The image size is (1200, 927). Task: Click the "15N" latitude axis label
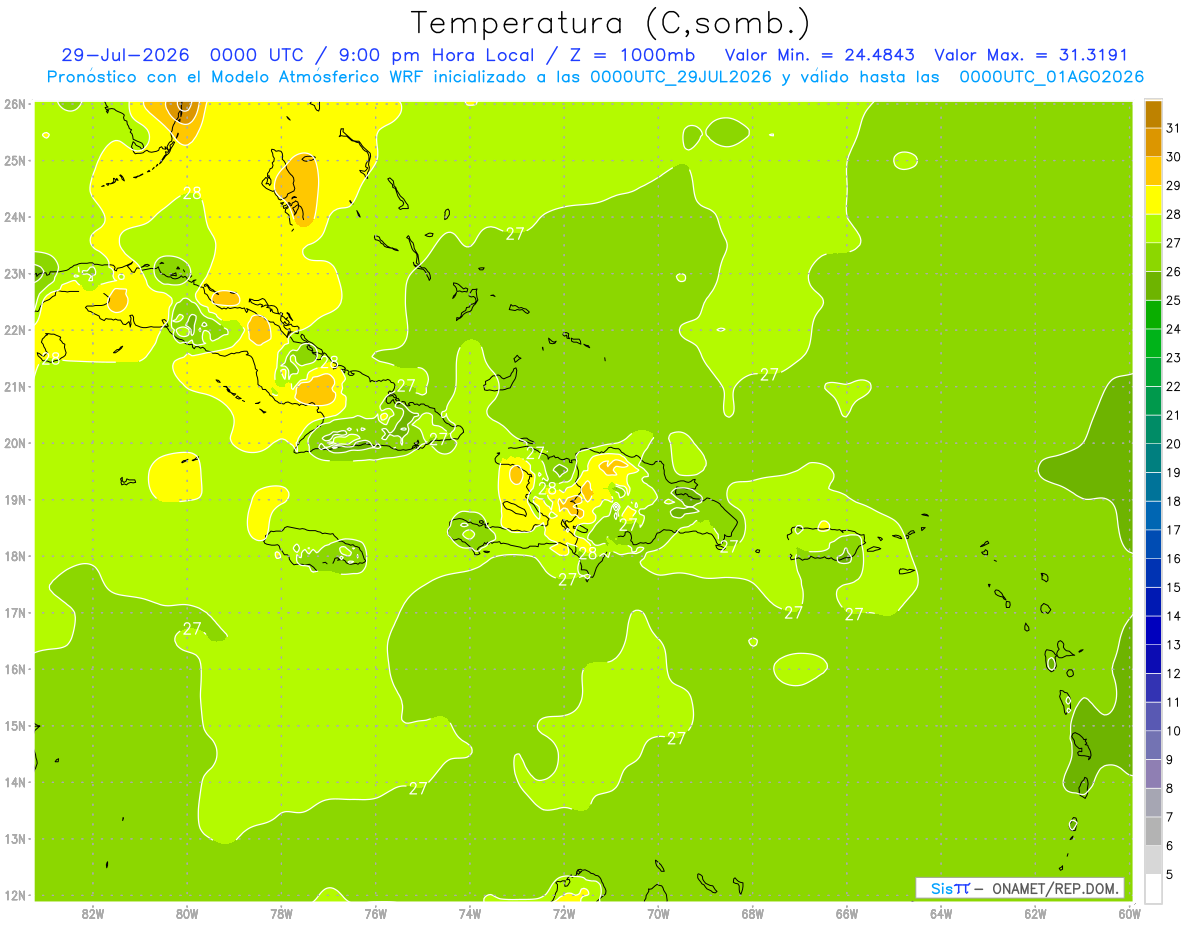15,725
